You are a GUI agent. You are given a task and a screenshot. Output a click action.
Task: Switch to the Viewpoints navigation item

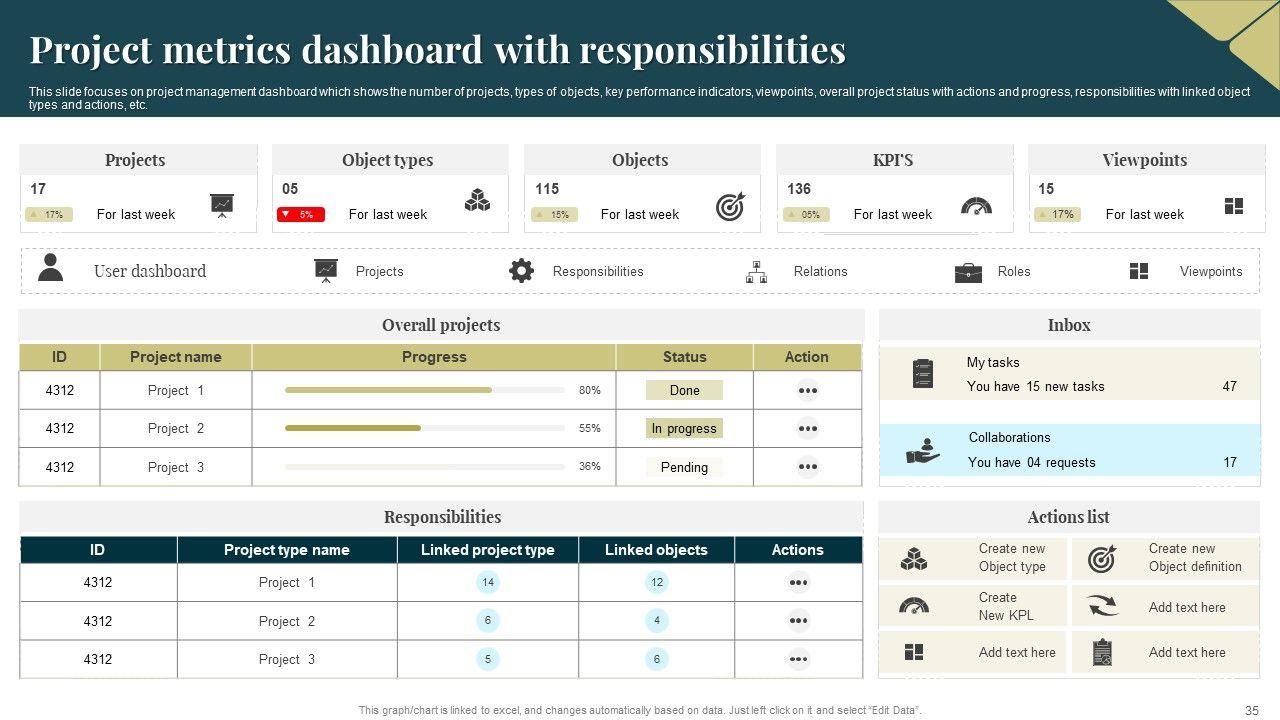click(1211, 271)
